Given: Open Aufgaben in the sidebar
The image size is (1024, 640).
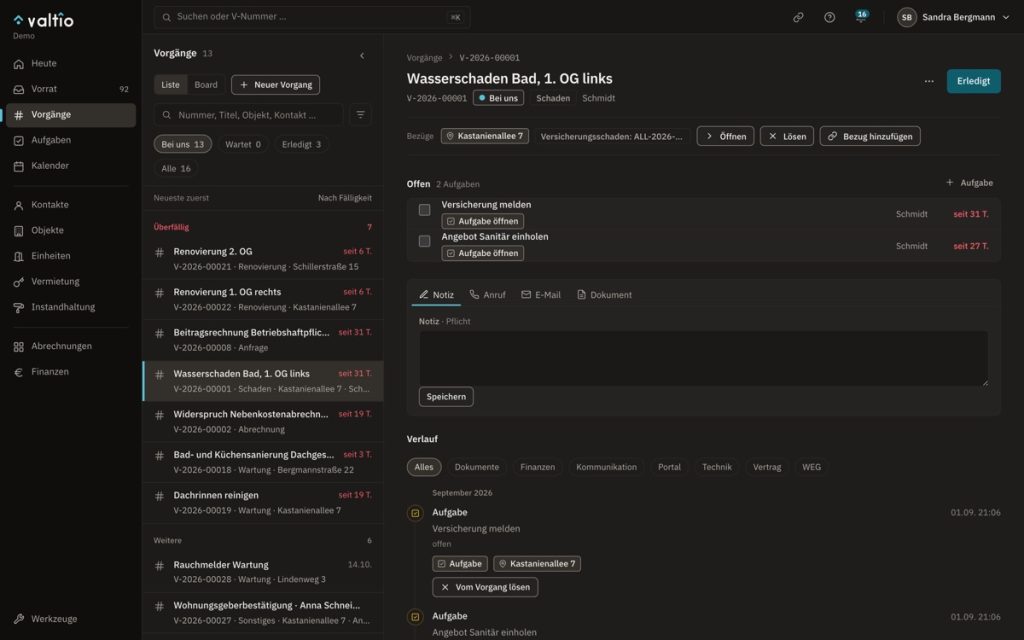Looking at the screenshot, I should [x=71, y=140].
